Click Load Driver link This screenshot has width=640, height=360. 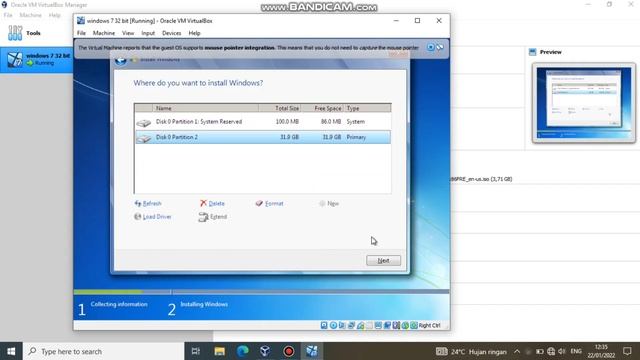click(x=153, y=217)
